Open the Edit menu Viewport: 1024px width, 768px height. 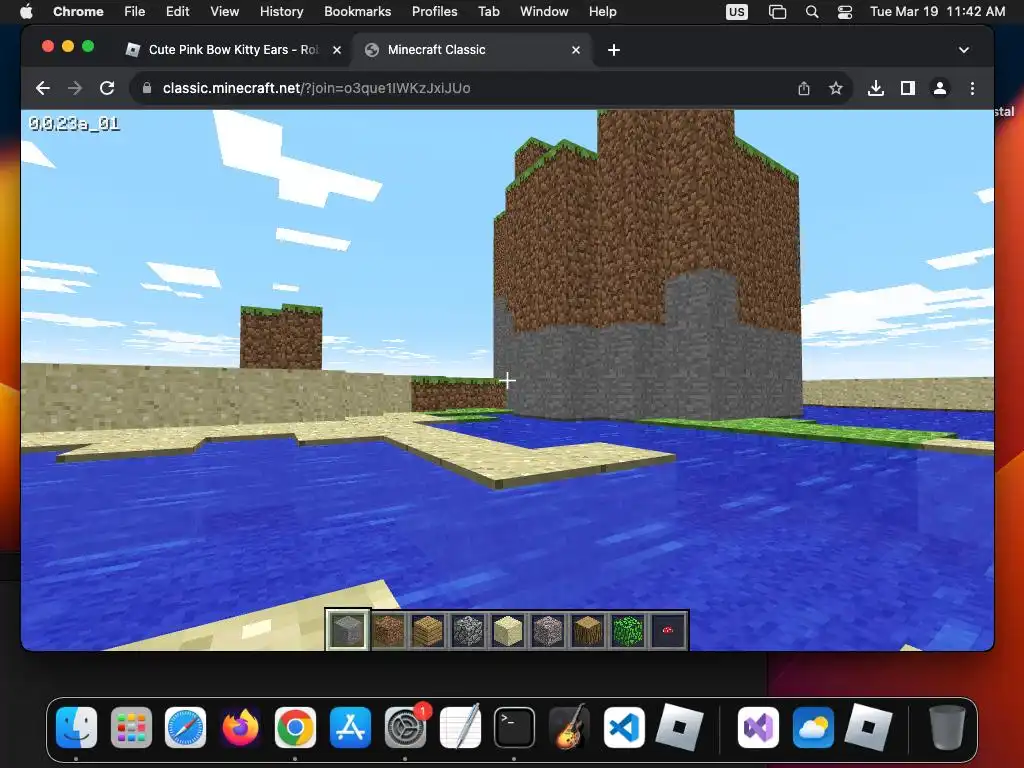(x=178, y=12)
